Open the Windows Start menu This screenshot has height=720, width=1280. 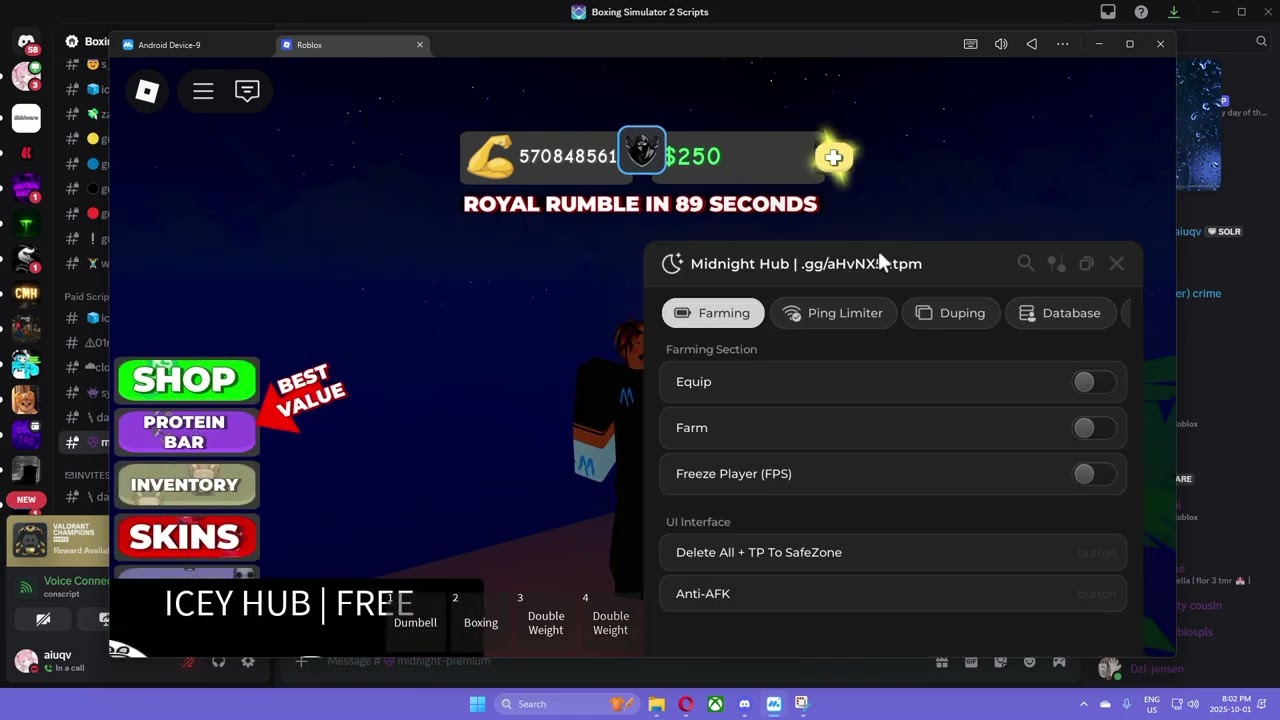click(x=477, y=704)
